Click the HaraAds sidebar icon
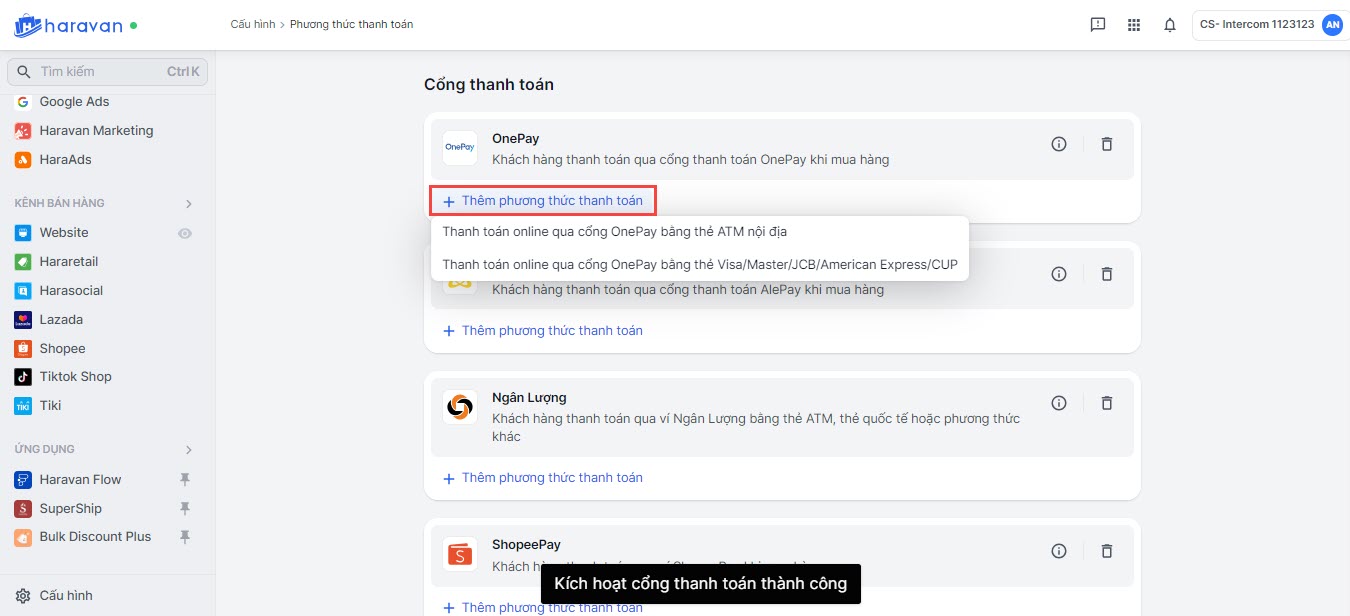 tap(23, 160)
